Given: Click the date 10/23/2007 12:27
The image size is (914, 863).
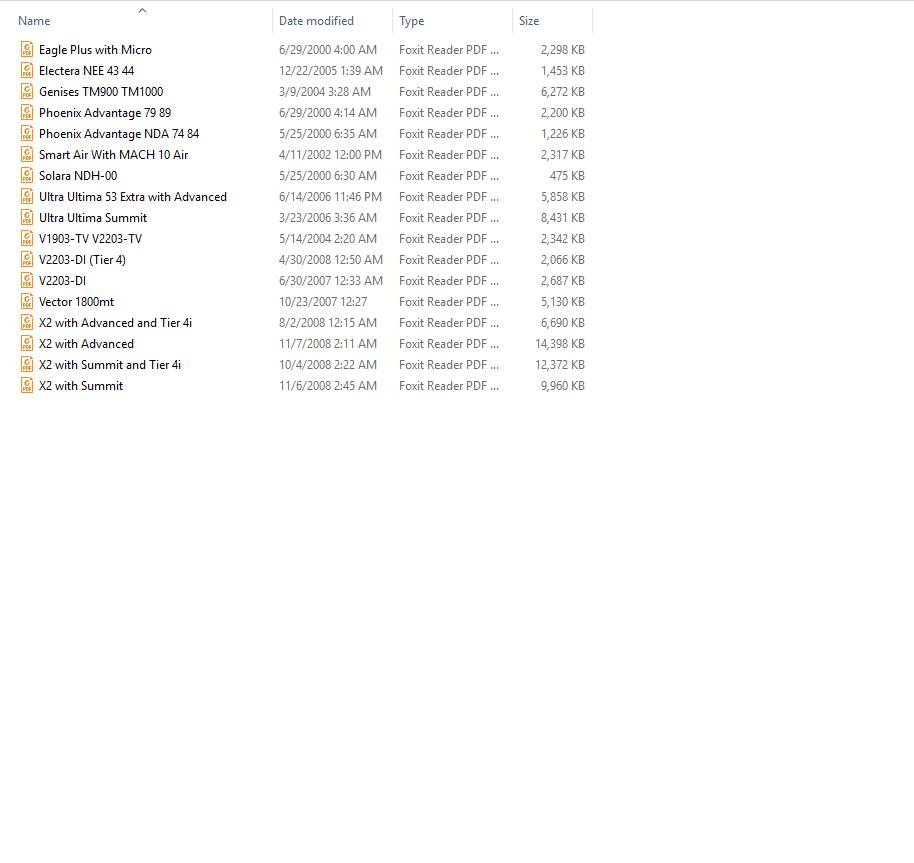Looking at the screenshot, I should click(323, 301).
